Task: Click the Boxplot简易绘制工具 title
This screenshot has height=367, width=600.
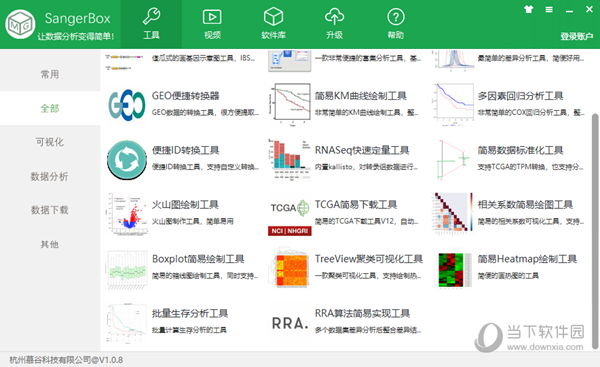Action: (x=198, y=259)
